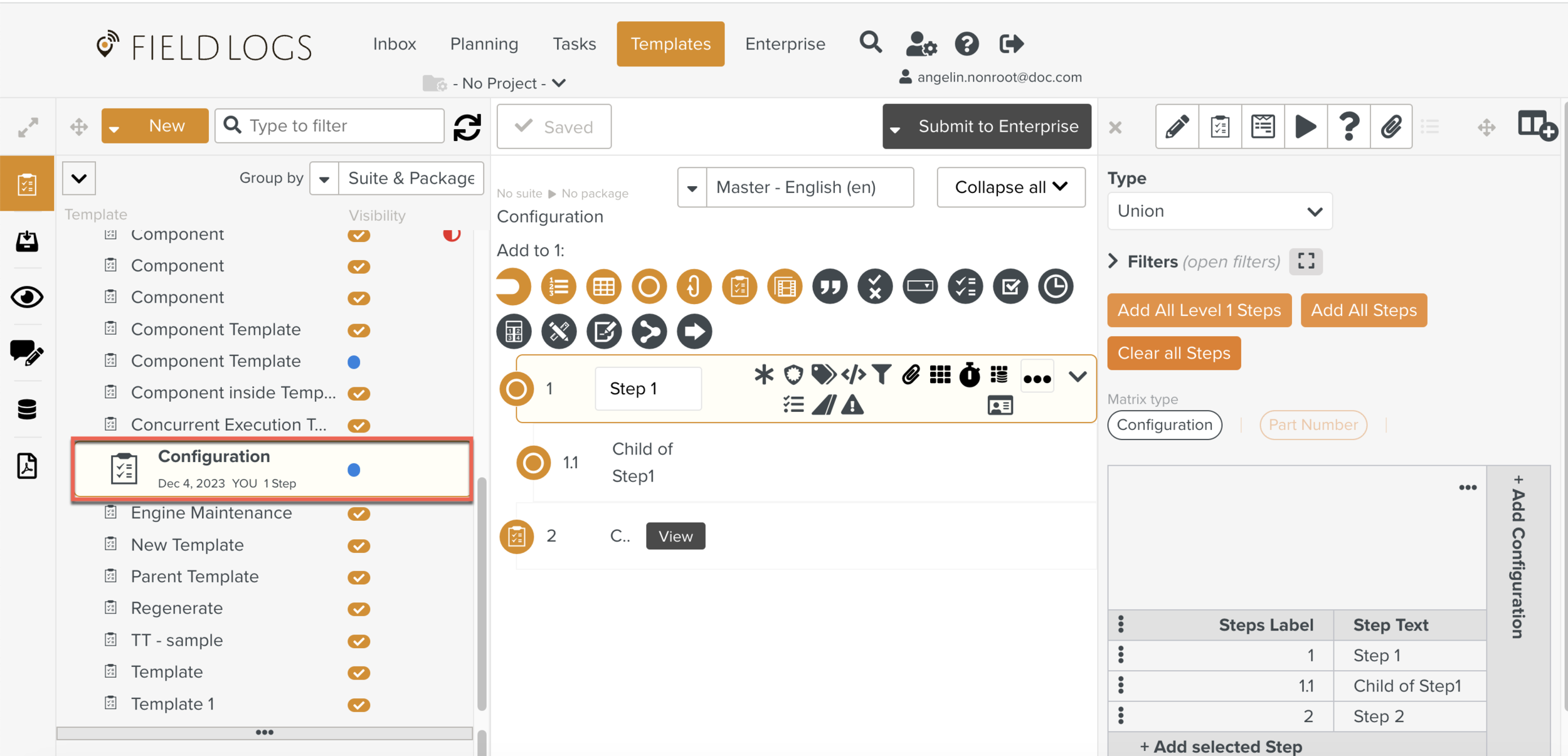Image resolution: width=1568 pixels, height=756 pixels.
Task: Click Clear all Steps button
Action: tap(1174, 353)
